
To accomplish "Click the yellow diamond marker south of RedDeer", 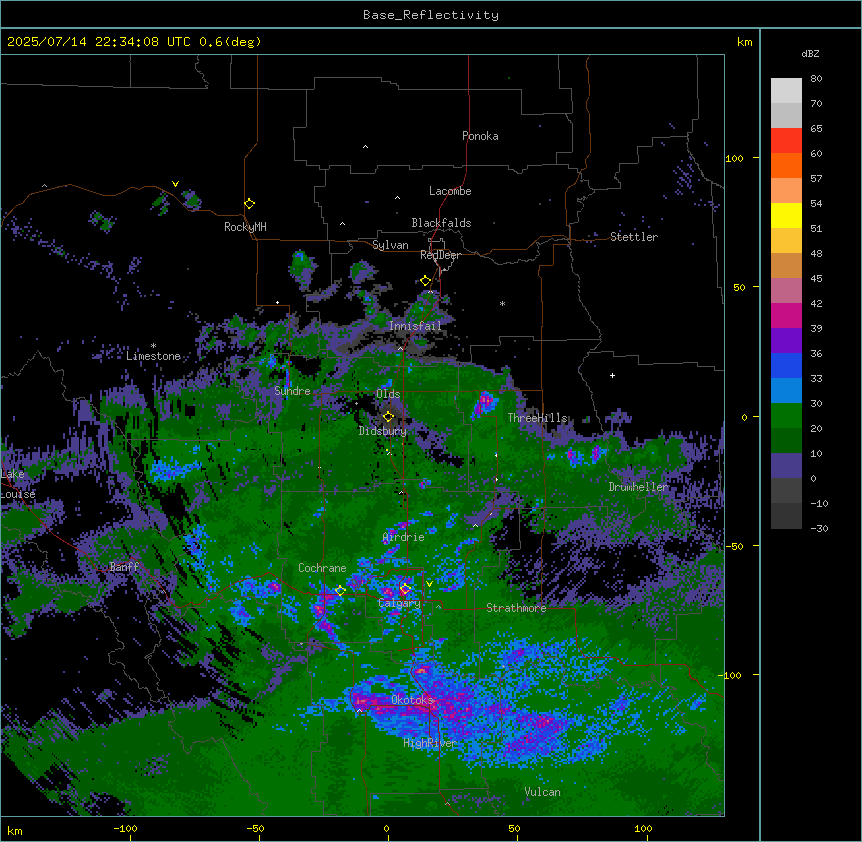I will tap(425, 281).
